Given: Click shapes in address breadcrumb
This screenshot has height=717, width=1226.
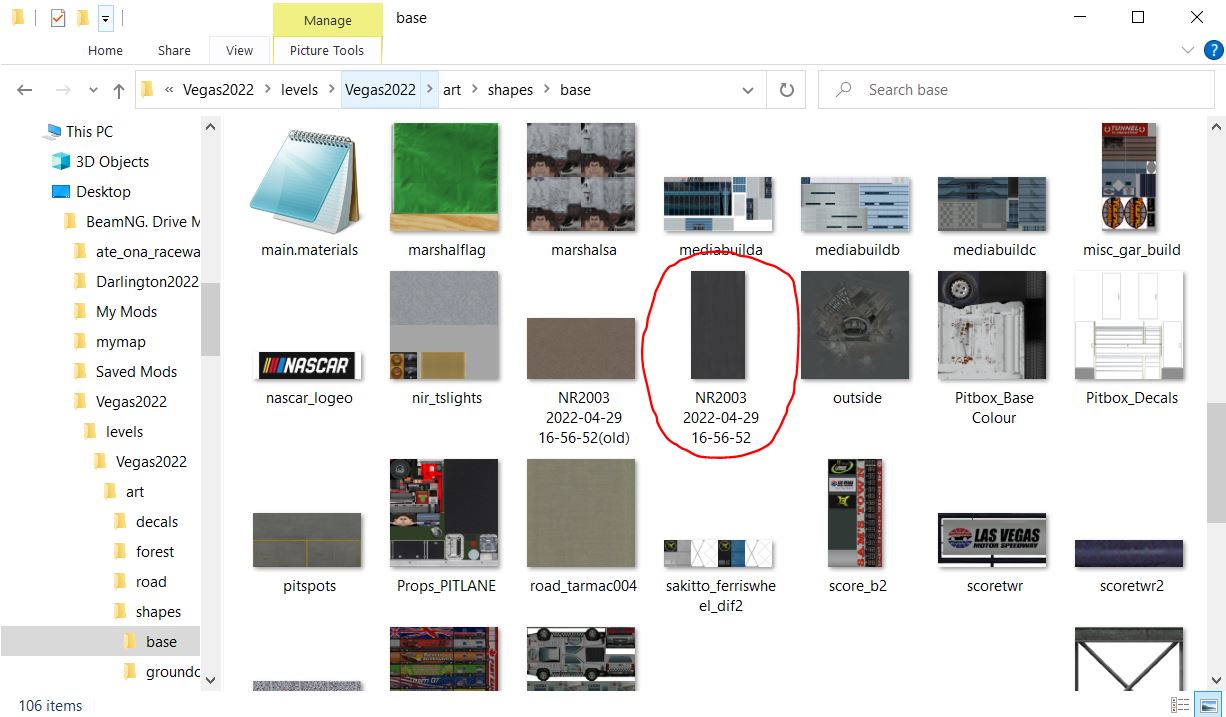Looking at the screenshot, I should click(x=510, y=90).
